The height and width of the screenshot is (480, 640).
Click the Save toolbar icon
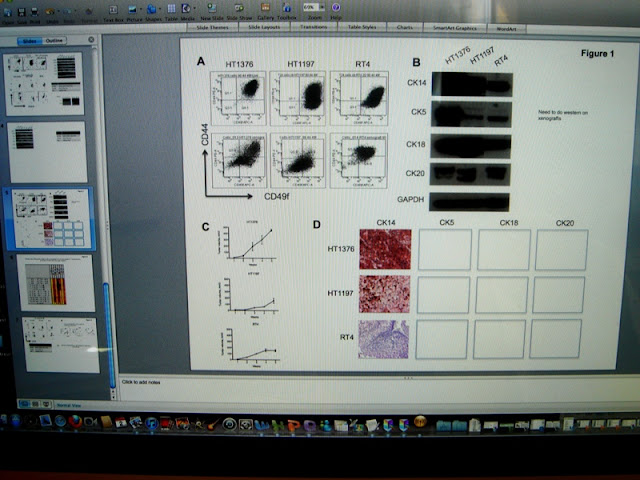pyautogui.click(x=21, y=12)
